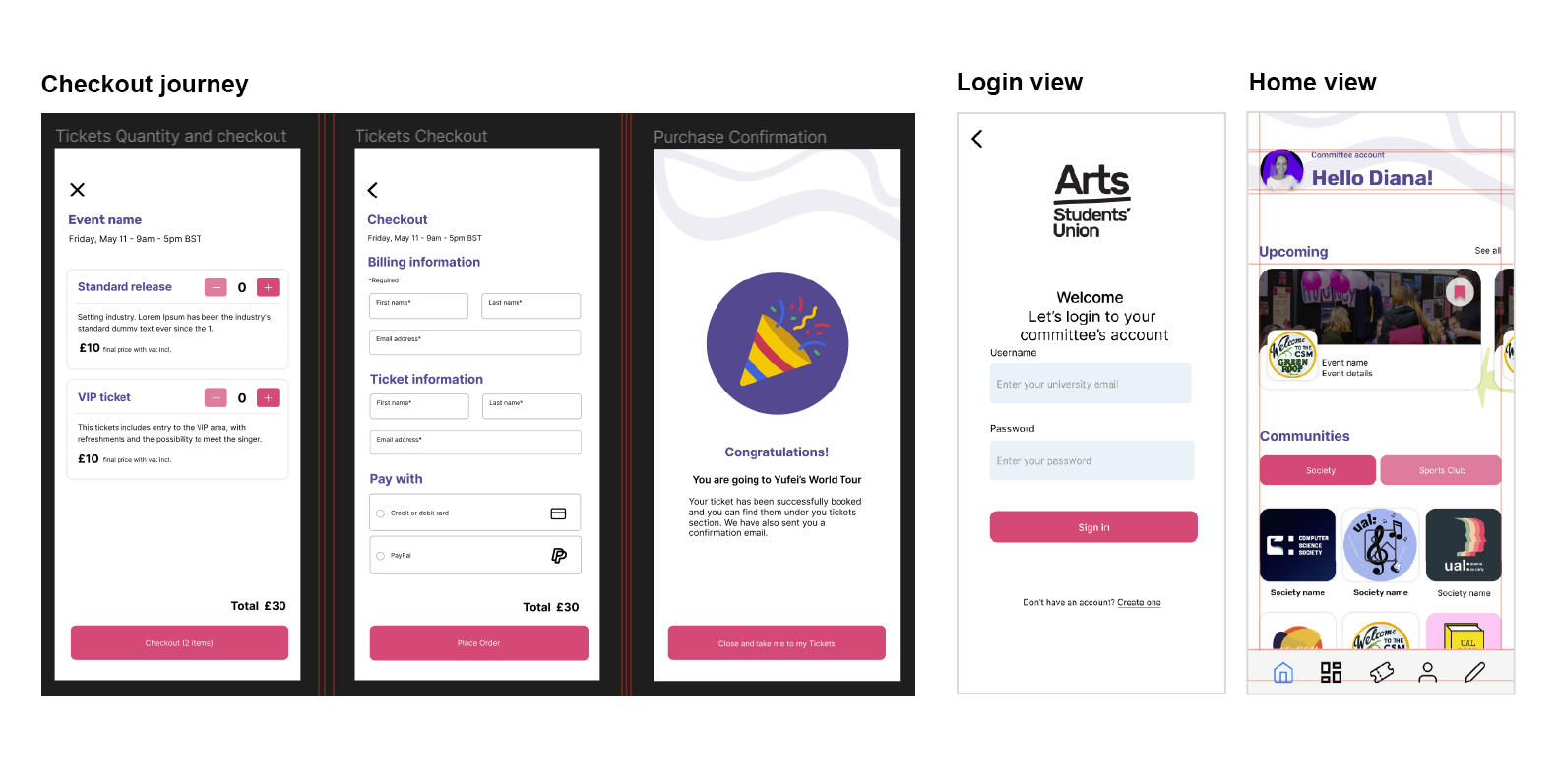Click the X close icon above Event name
This screenshot has width=1558, height=784.
(78, 190)
